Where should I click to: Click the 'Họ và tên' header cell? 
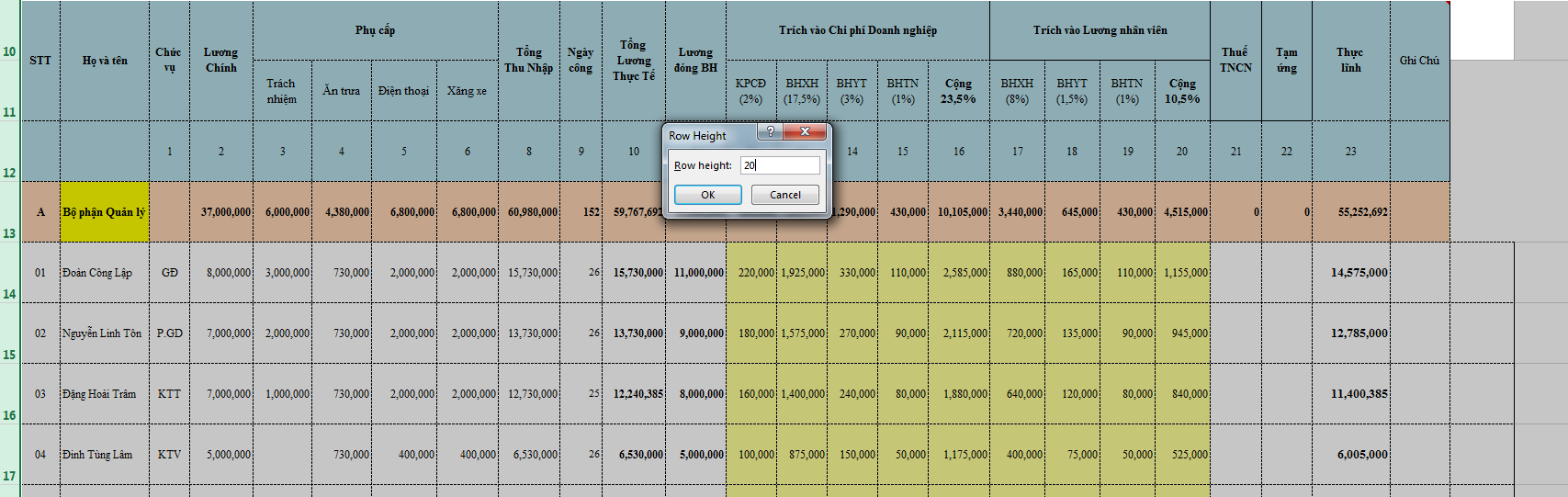104,61
